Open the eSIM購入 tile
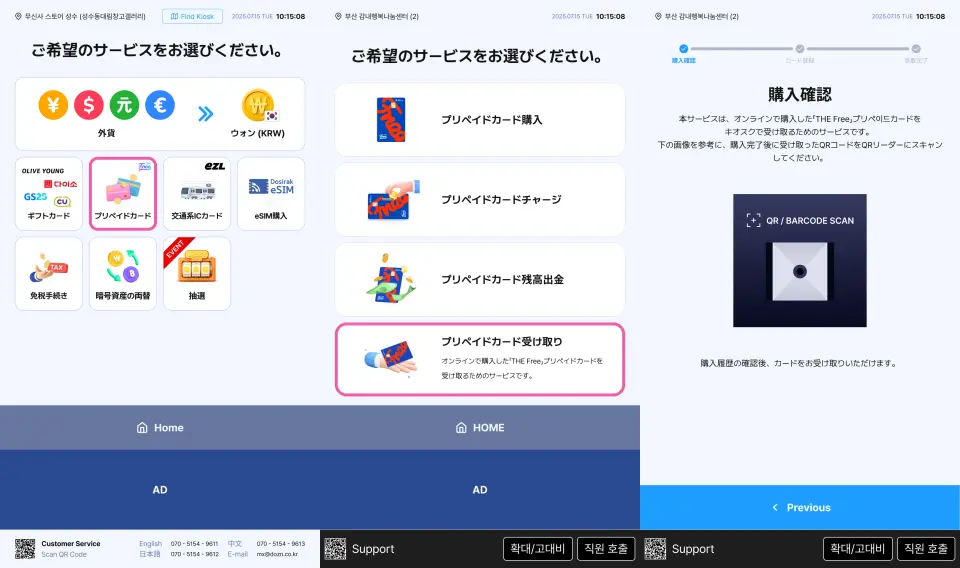Viewport: 960px width, 568px height. pyautogui.click(x=271, y=193)
